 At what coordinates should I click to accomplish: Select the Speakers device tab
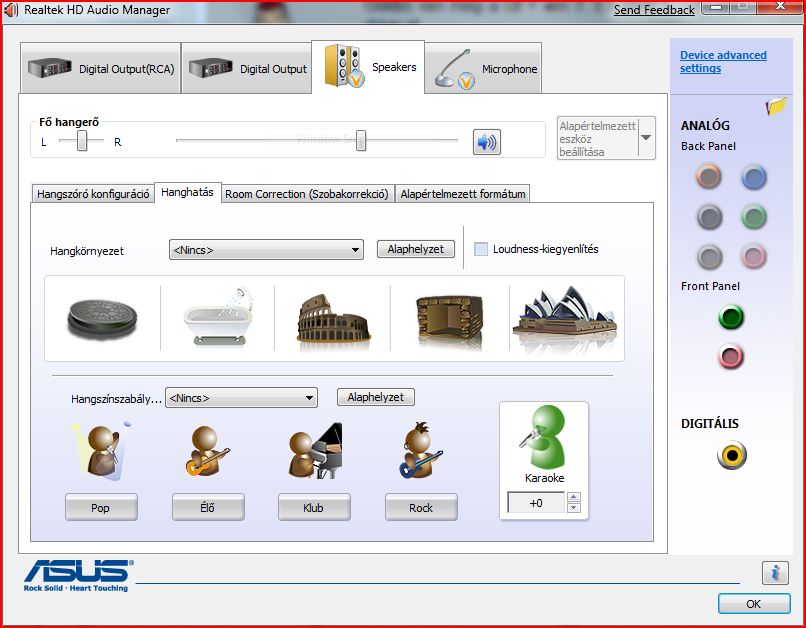tap(368, 67)
